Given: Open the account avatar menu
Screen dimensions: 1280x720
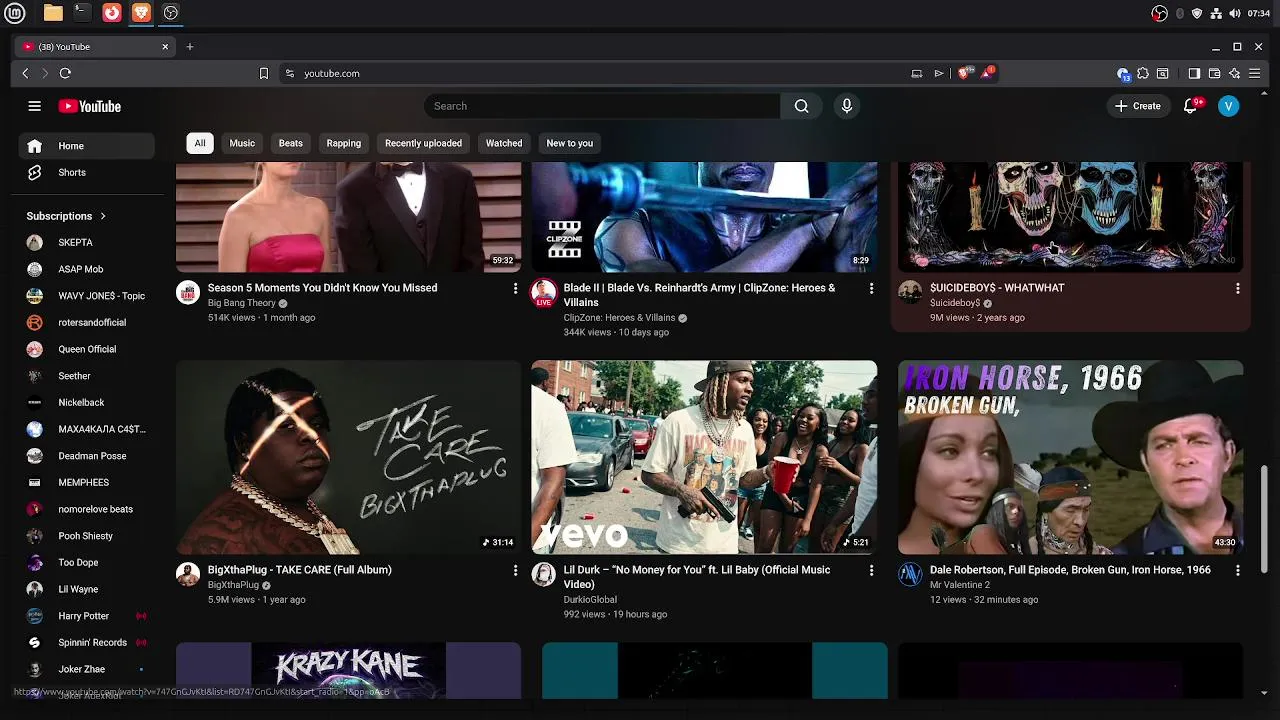Looking at the screenshot, I should pos(1229,106).
